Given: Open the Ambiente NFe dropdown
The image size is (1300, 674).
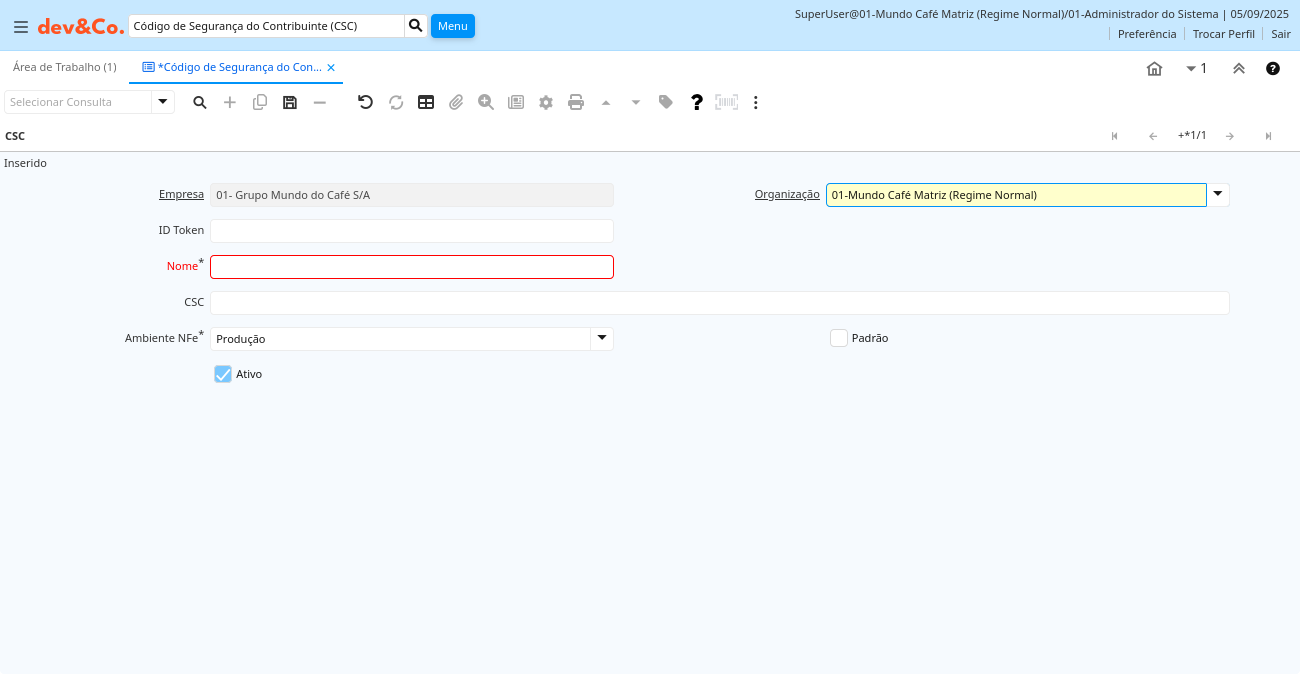Looking at the screenshot, I should 602,339.
